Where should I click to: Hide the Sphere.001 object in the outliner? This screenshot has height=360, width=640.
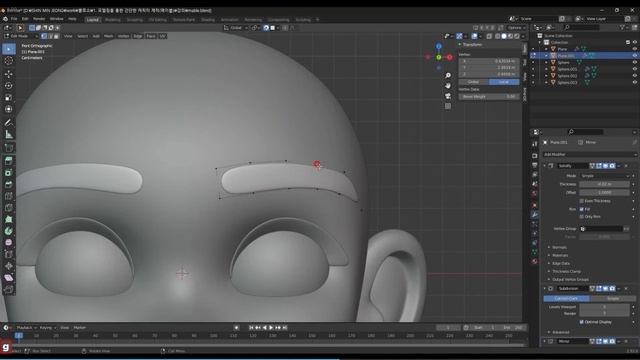coord(634,69)
